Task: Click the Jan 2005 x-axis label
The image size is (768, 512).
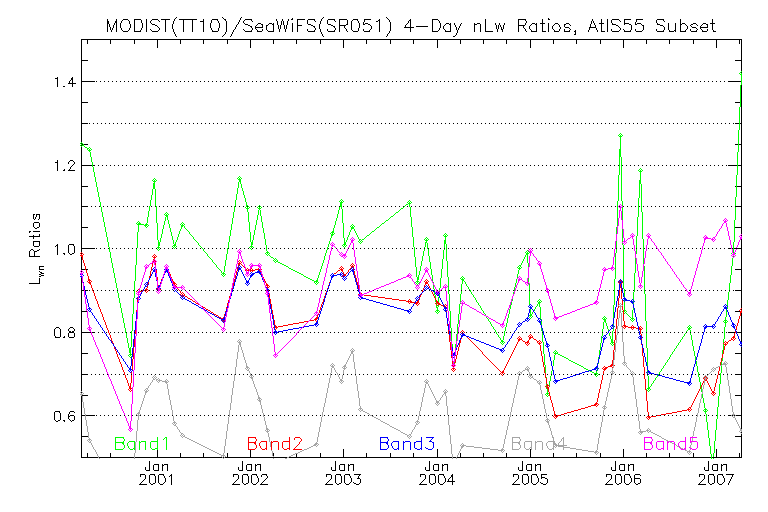Action: 529,473
